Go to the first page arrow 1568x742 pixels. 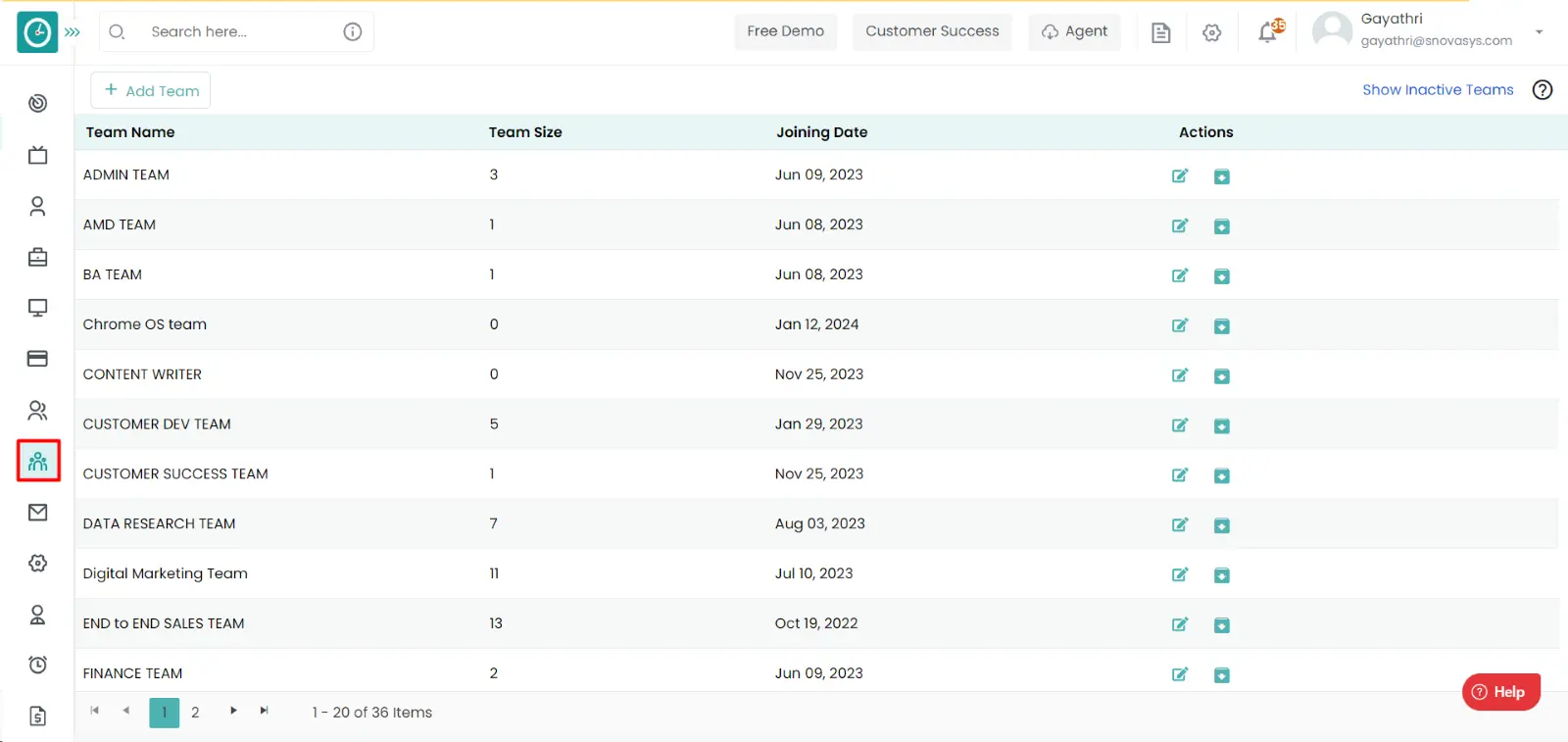95,711
